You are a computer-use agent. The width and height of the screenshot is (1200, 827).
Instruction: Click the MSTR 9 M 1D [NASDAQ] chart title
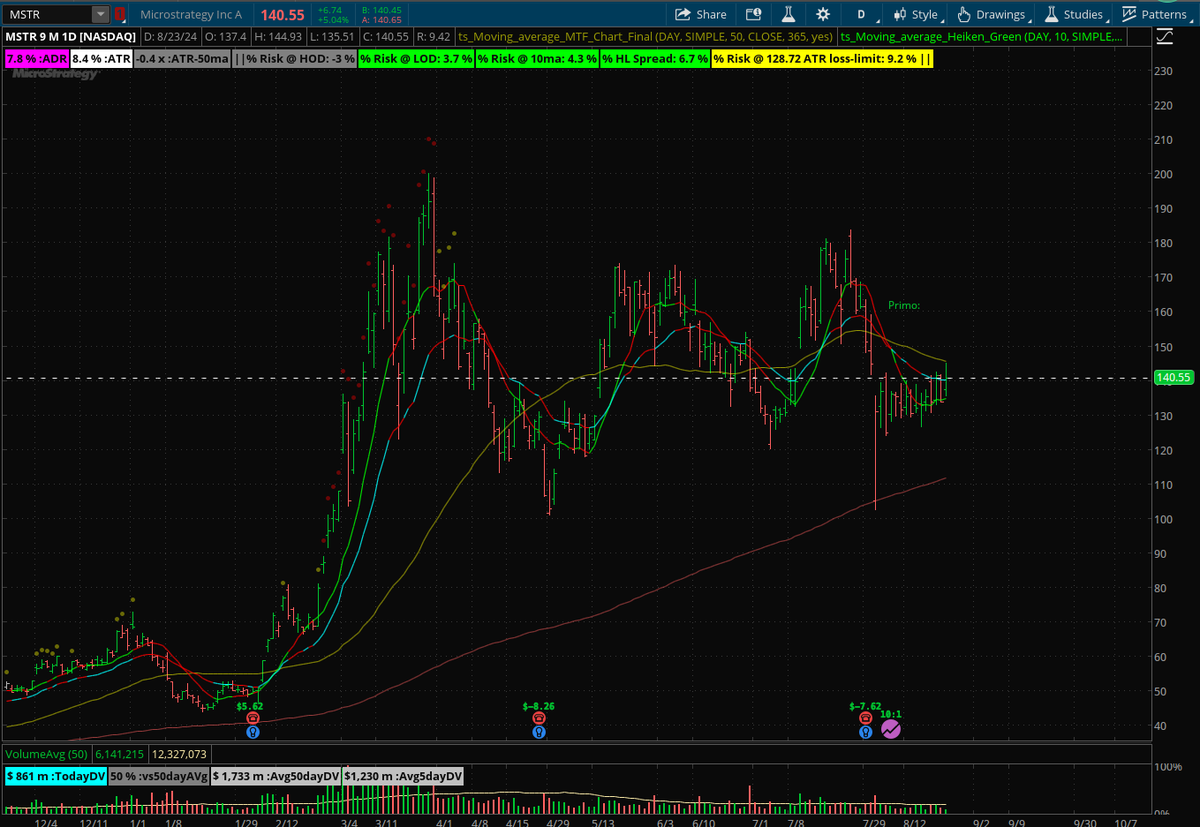pyautogui.click(x=70, y=36)
